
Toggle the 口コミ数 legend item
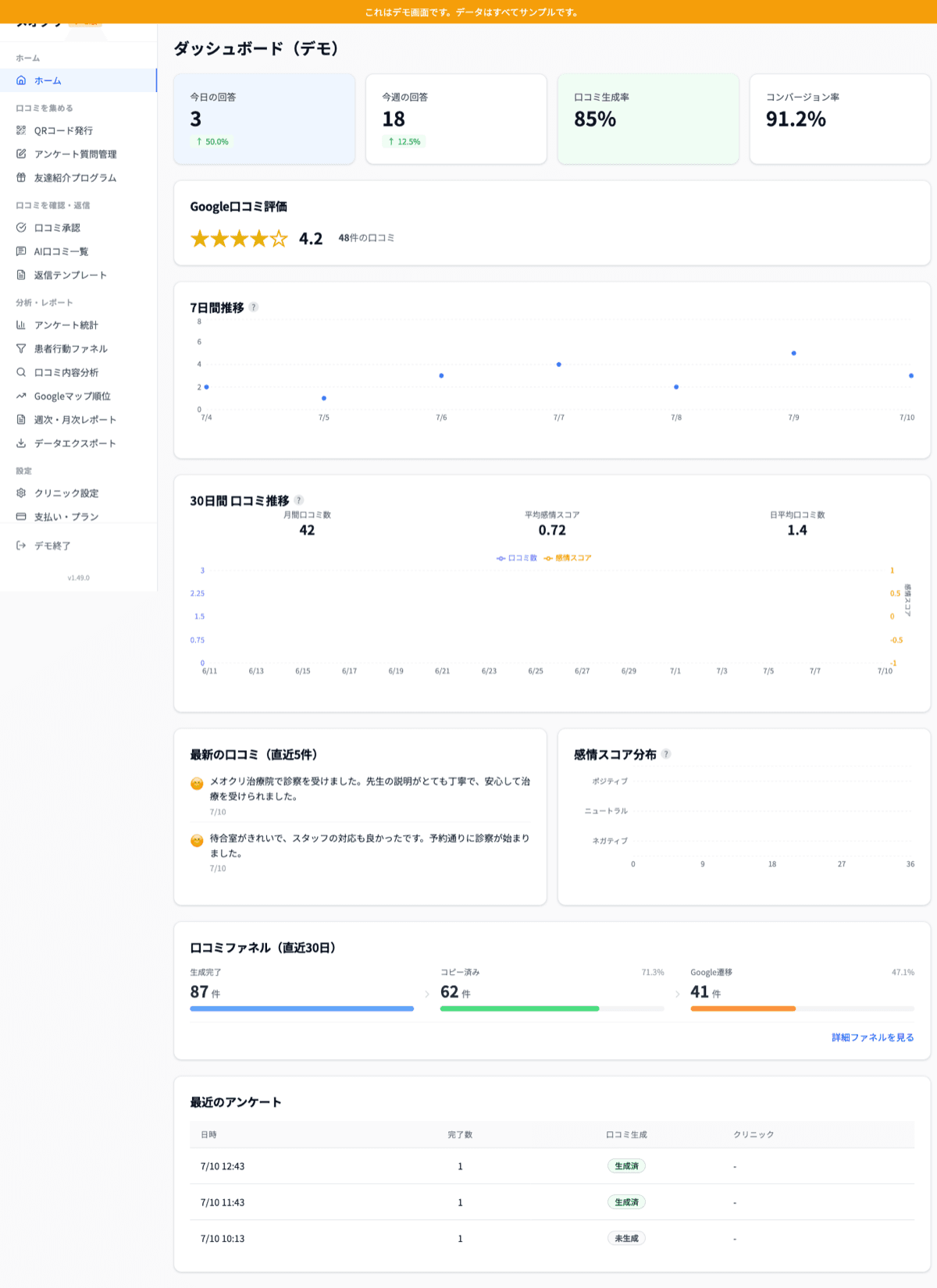point(517,558)
